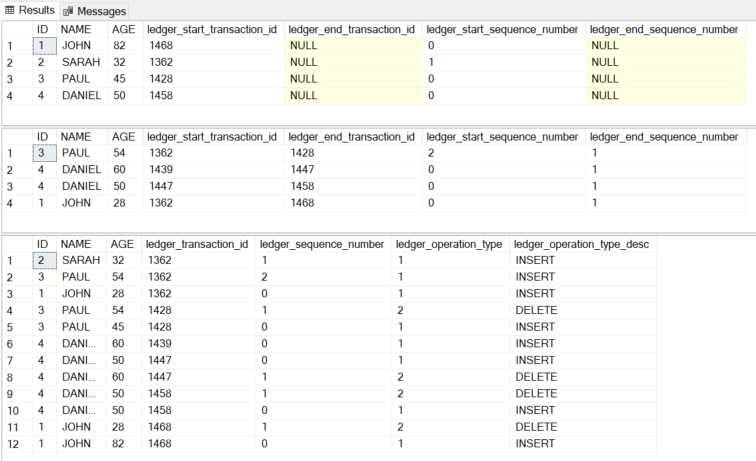The width and height of the screenshot is (756, 461).
Task: Select NULL ledger_end_transaction_id cell in SARAH's row
Action: (x=353, y=62)
